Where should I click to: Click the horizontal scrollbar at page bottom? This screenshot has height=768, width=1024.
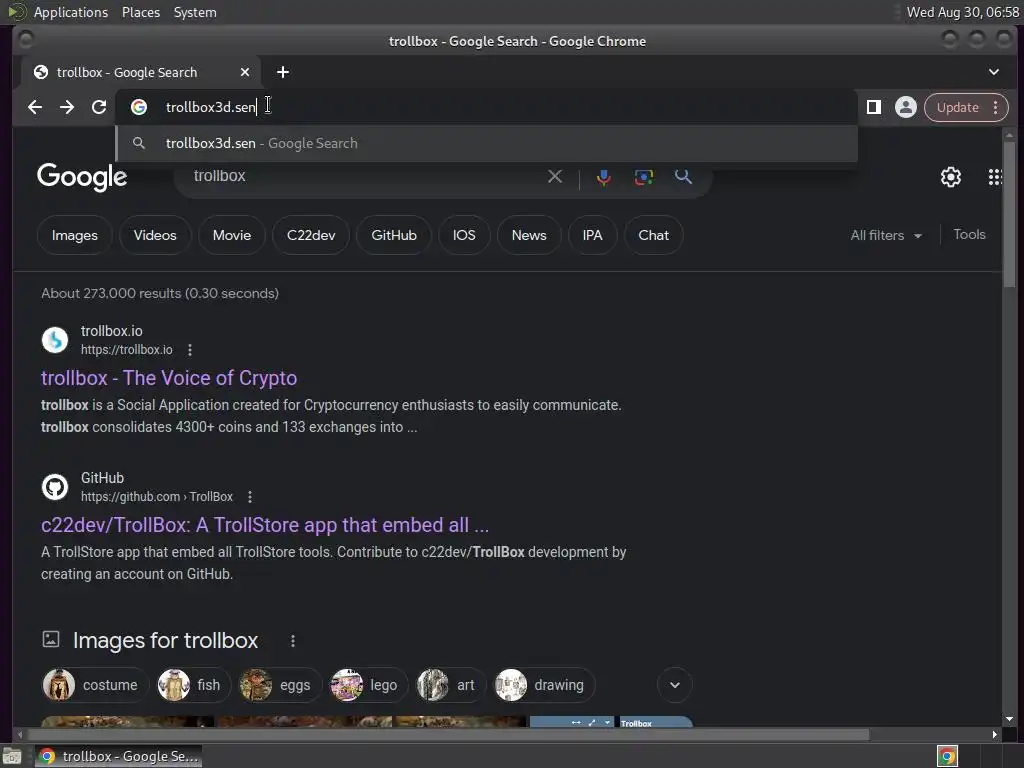pyautogui.click(x=447, y=735)
